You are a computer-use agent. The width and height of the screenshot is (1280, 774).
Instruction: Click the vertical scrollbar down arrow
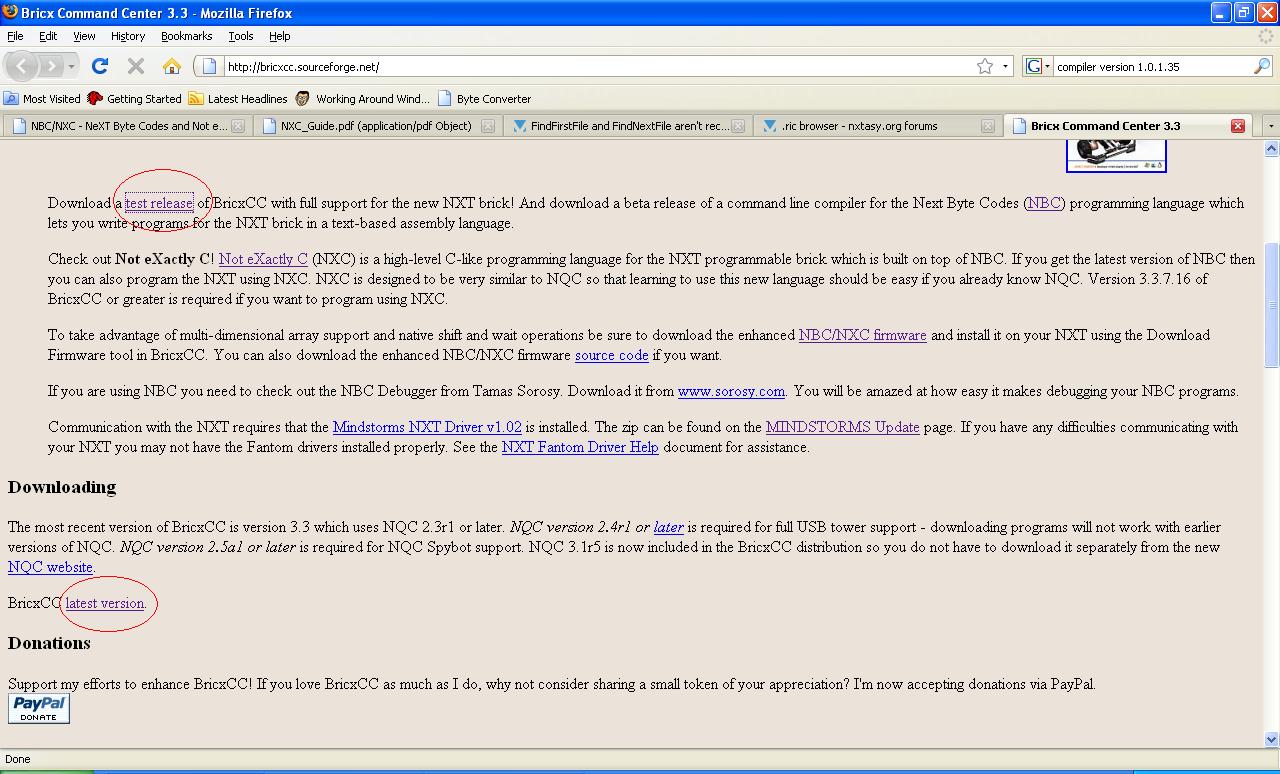(1272, 740)
